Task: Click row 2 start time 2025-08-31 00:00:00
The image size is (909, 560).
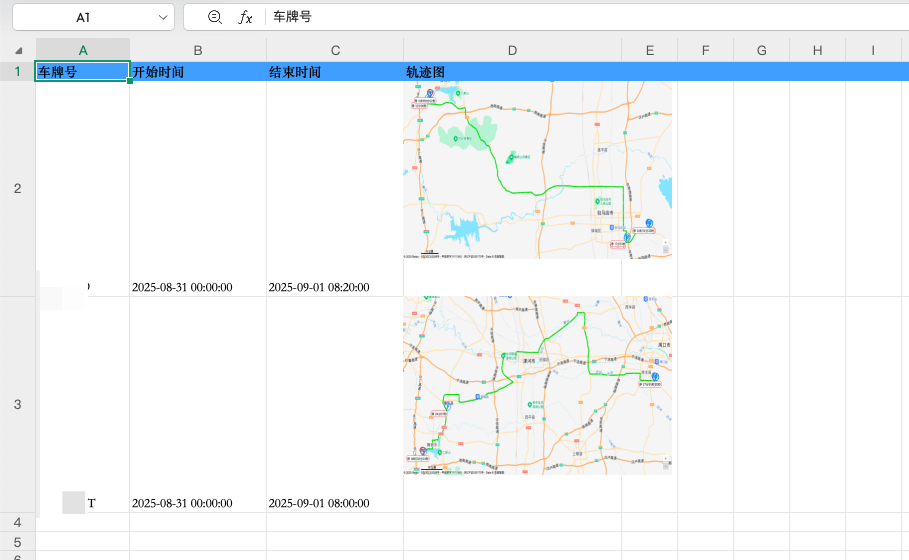Action: pyautogui.click(x=198, y=188)
